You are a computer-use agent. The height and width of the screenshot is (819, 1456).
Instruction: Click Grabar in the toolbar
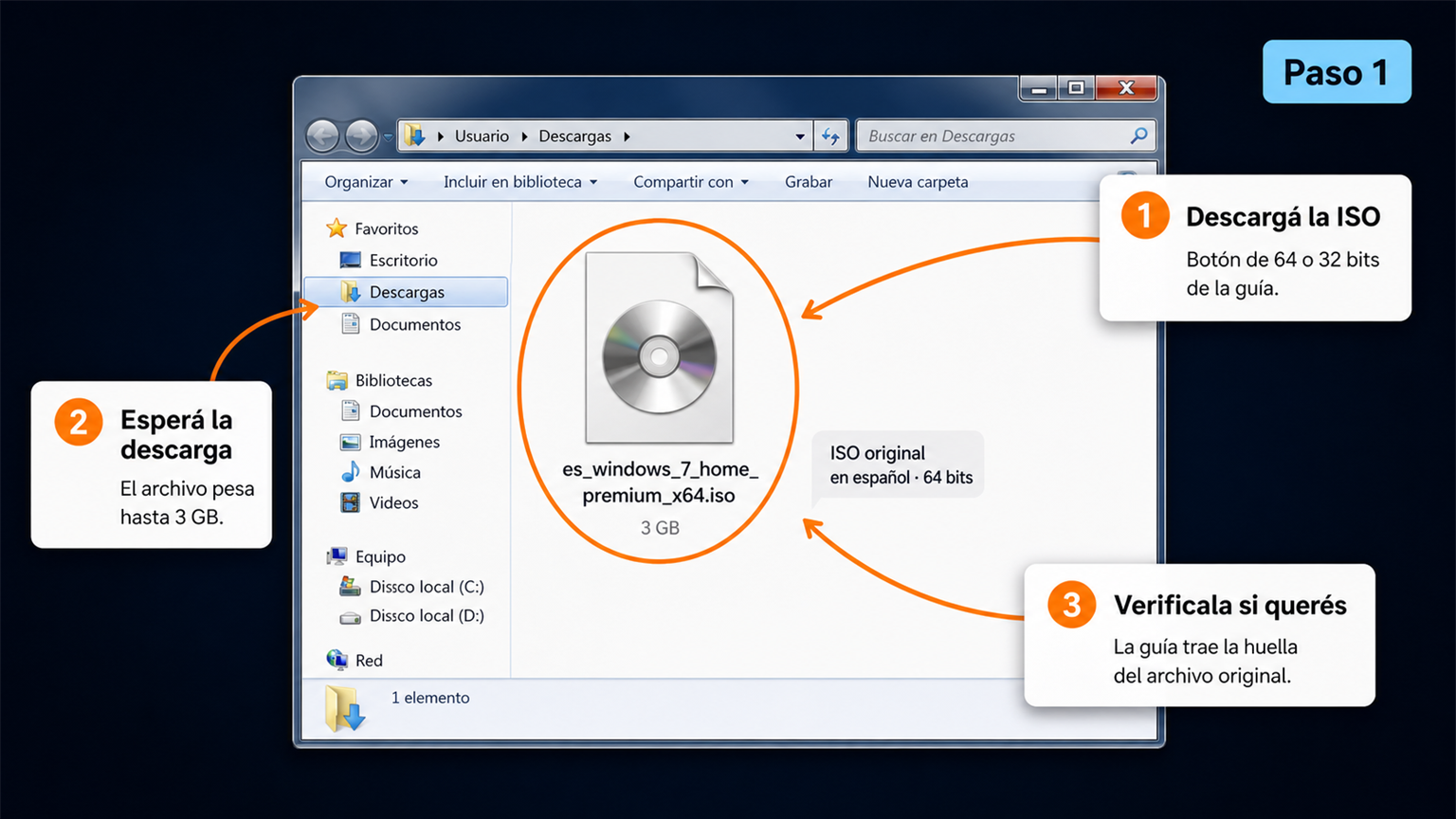point(809,182)
